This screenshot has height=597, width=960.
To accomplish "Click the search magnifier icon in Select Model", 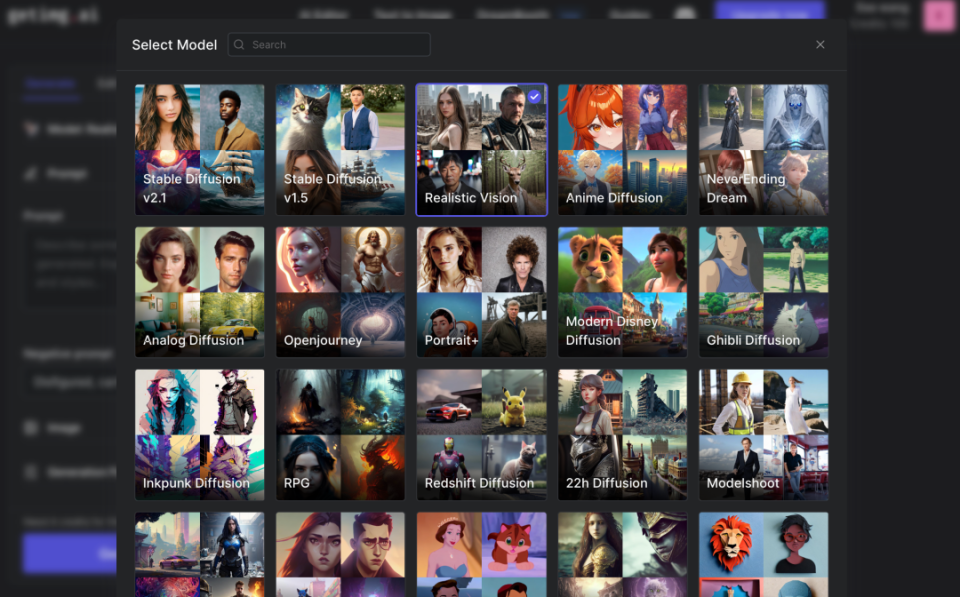I will tap(239, 45).
